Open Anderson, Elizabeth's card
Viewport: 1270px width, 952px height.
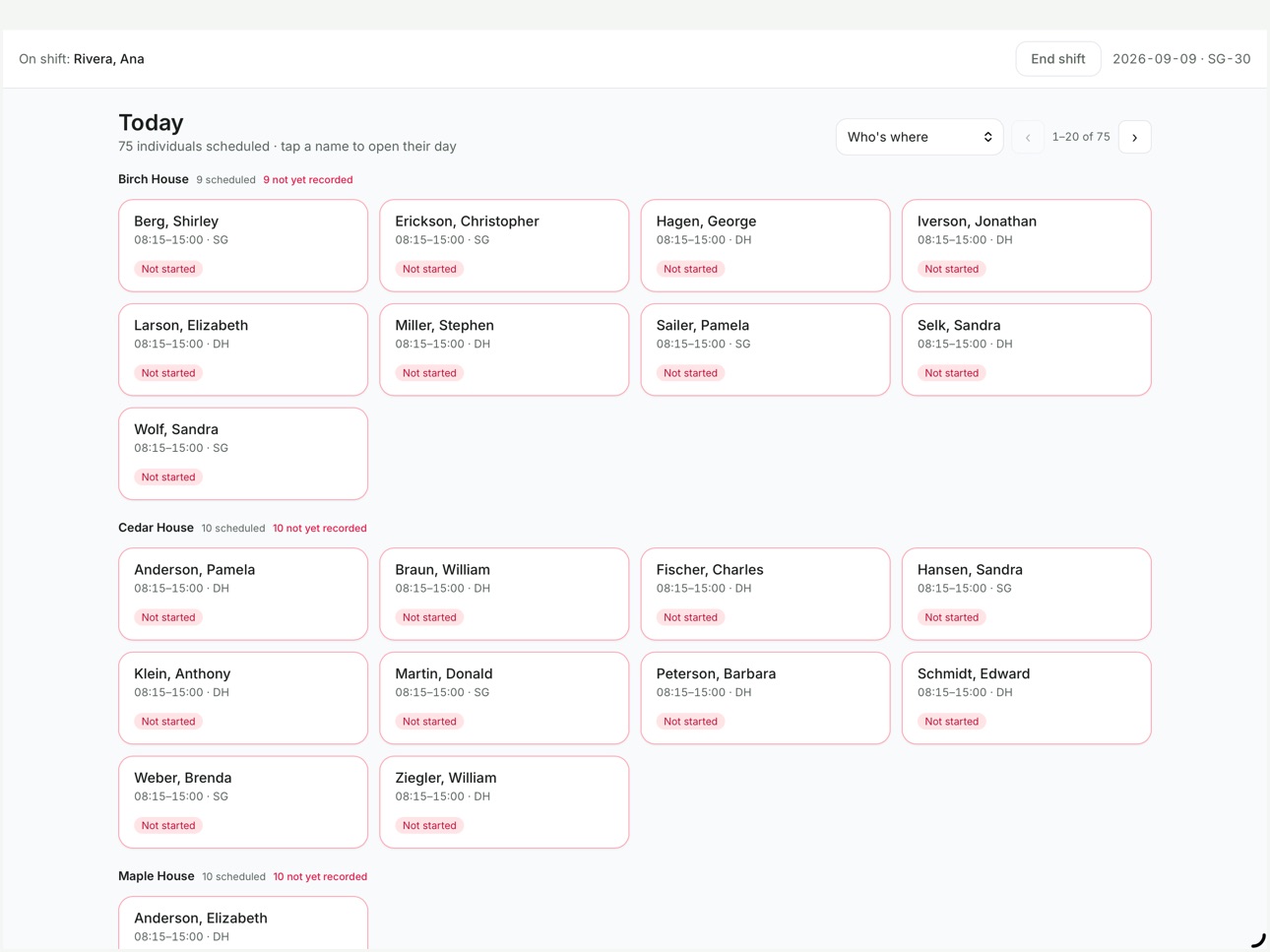[x=243, y=924]
